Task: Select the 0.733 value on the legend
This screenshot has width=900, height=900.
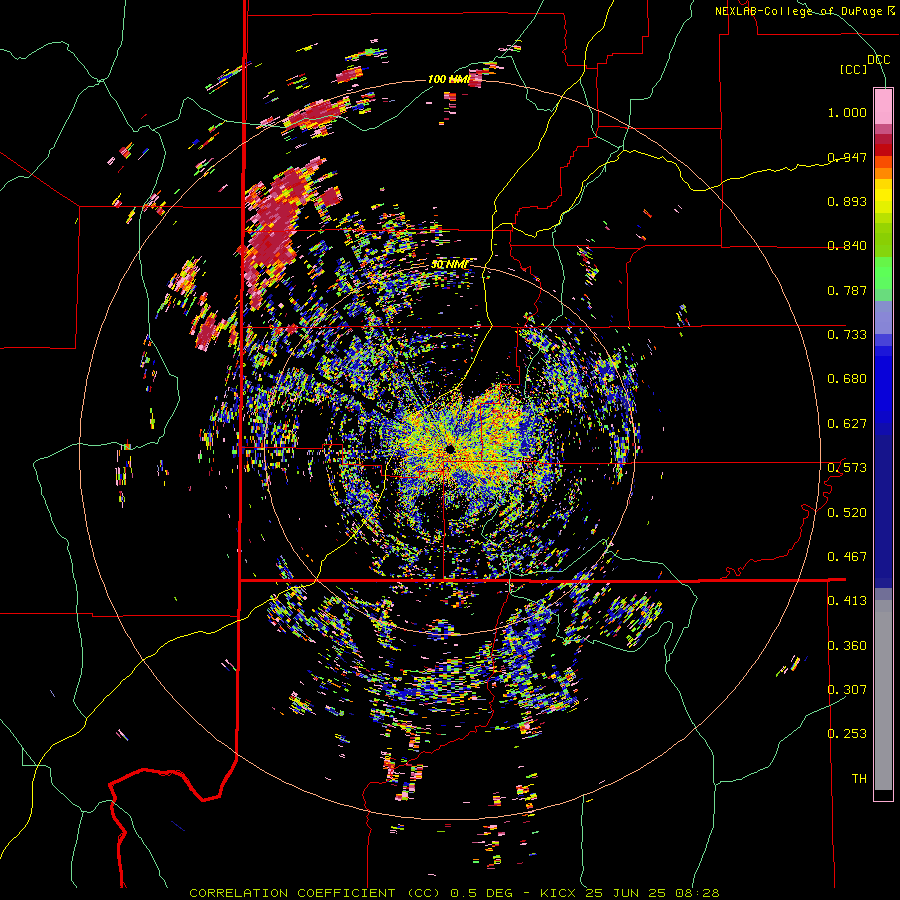Action: pos(847,335)
